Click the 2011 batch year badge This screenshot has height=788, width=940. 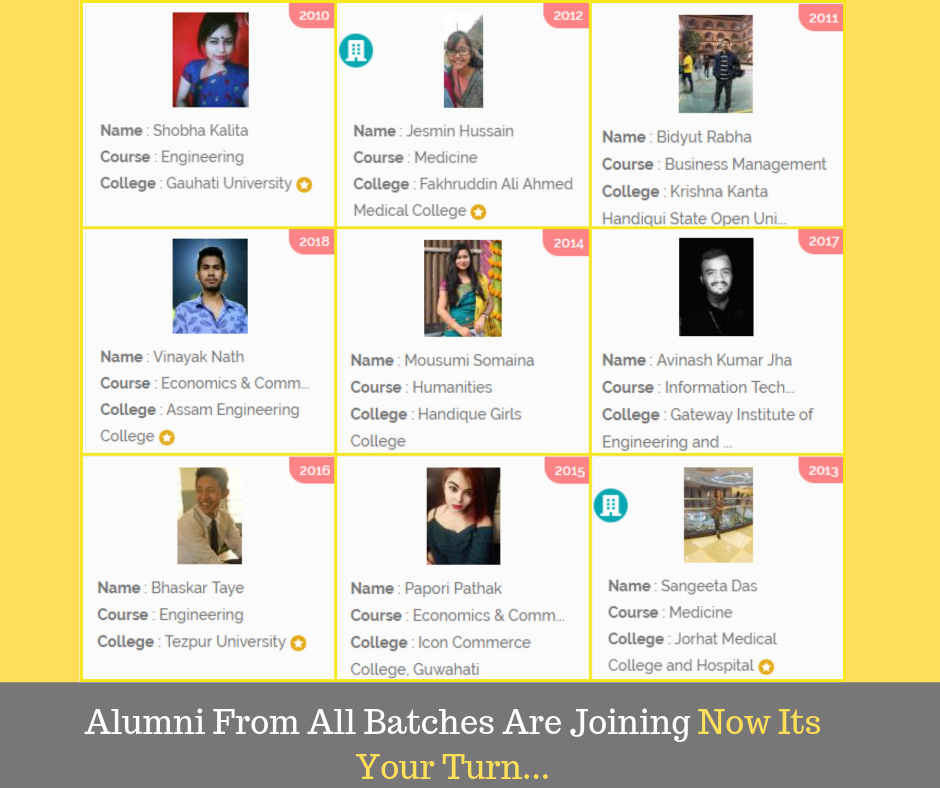coord(821,18)
